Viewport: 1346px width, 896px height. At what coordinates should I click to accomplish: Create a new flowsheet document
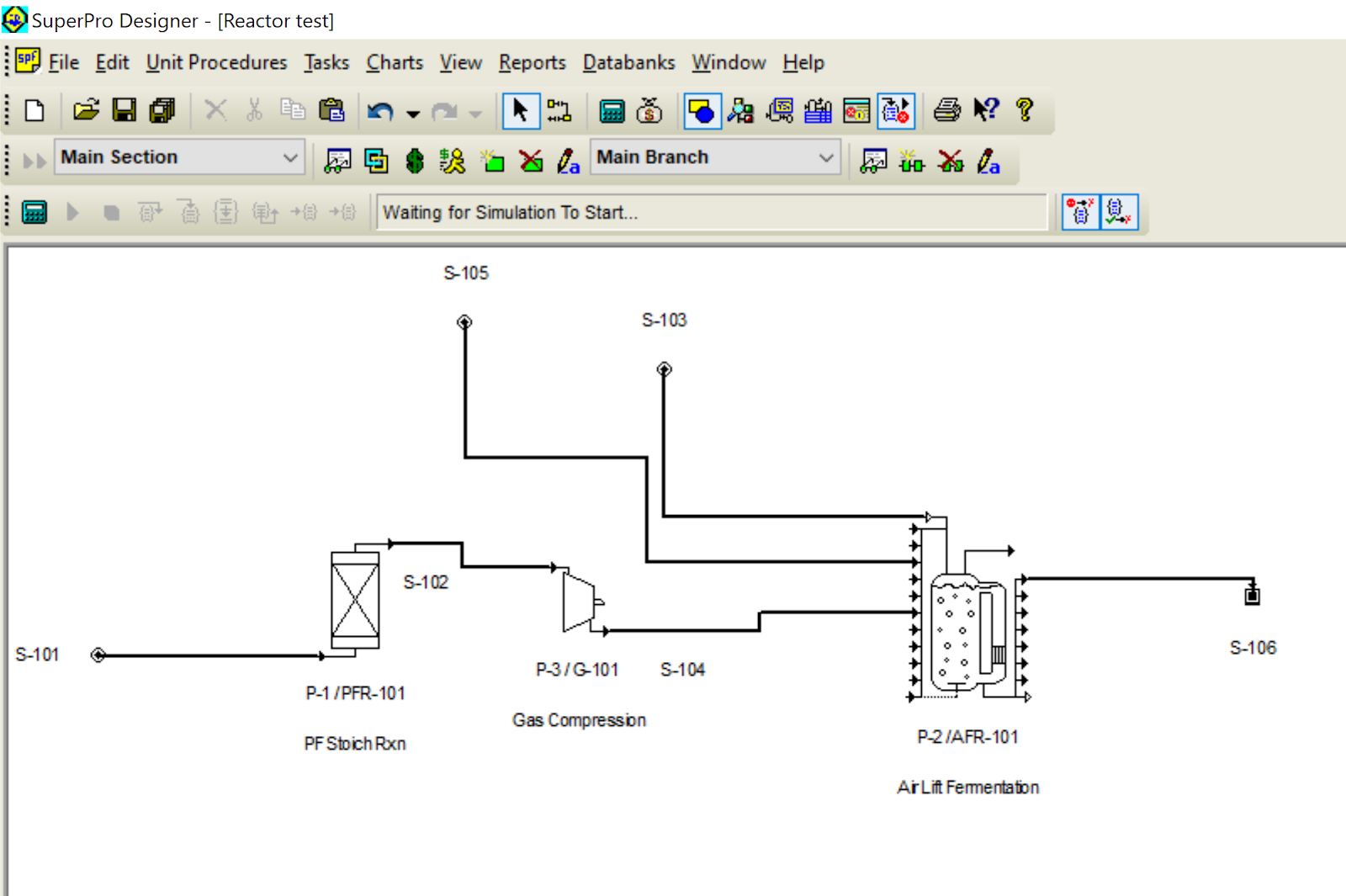[34, 110]
